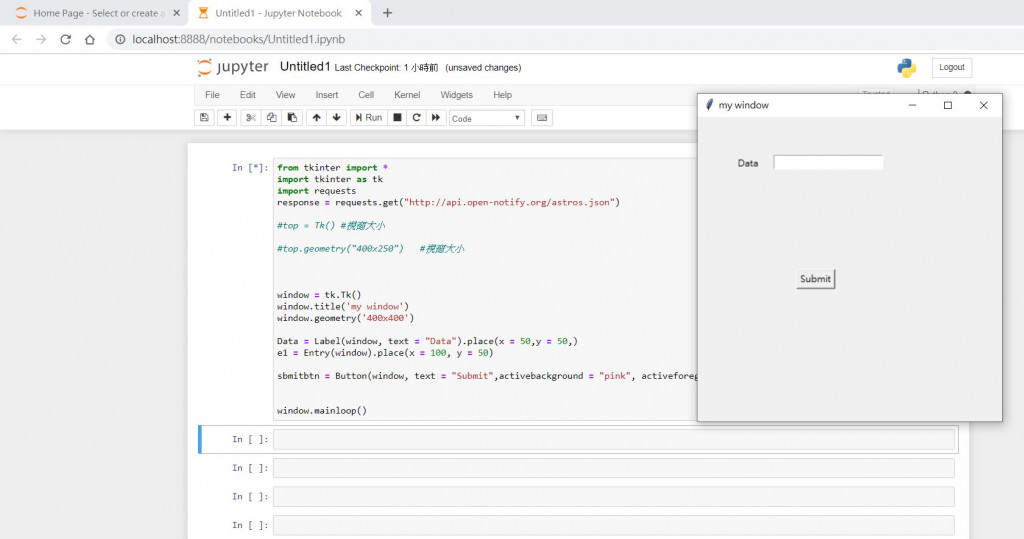The width and height of the screenshot is (1024, 539).
Task: Reload the browser page
Action: 65,39
